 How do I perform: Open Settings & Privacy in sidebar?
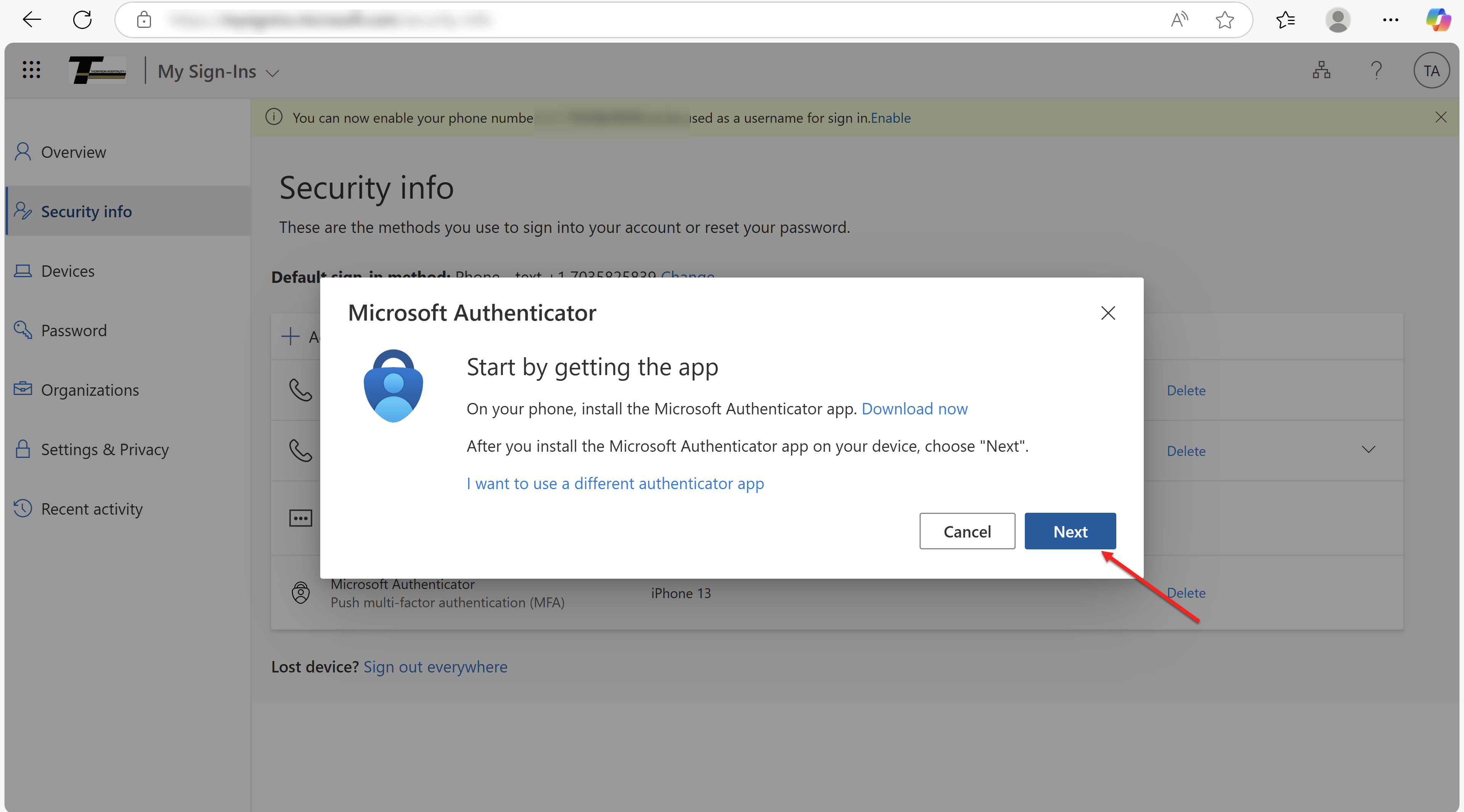pos(128,449)
